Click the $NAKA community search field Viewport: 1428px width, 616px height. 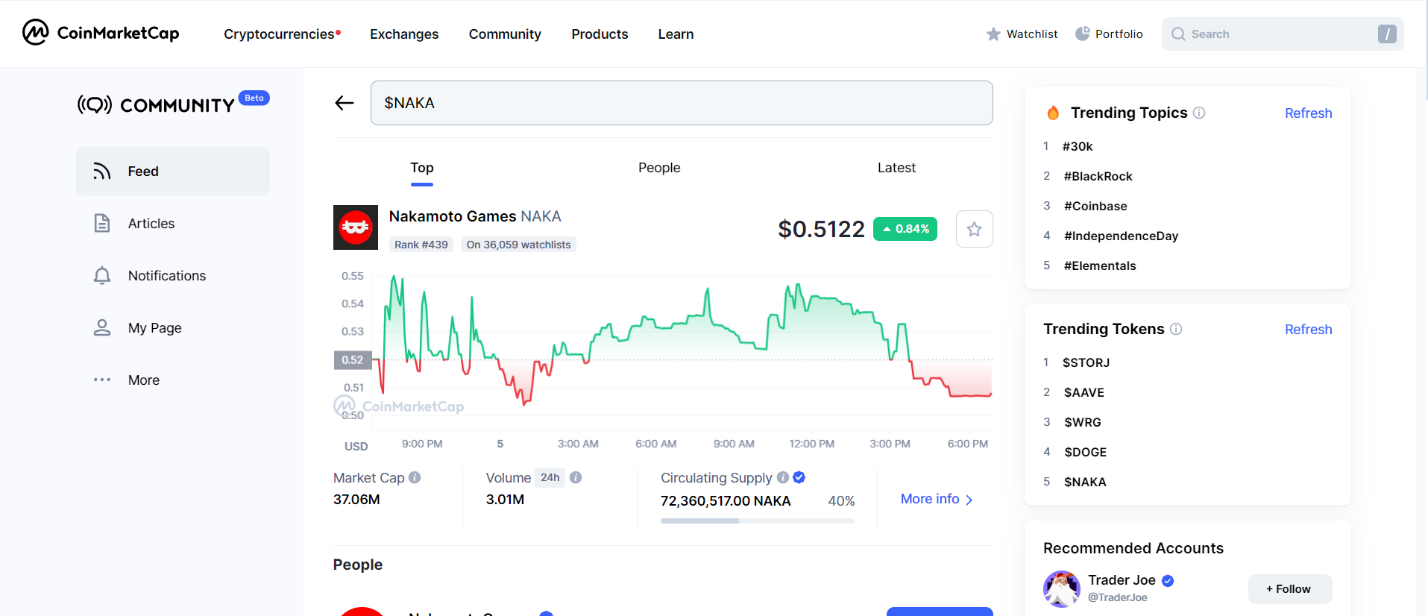click(681, 103)
